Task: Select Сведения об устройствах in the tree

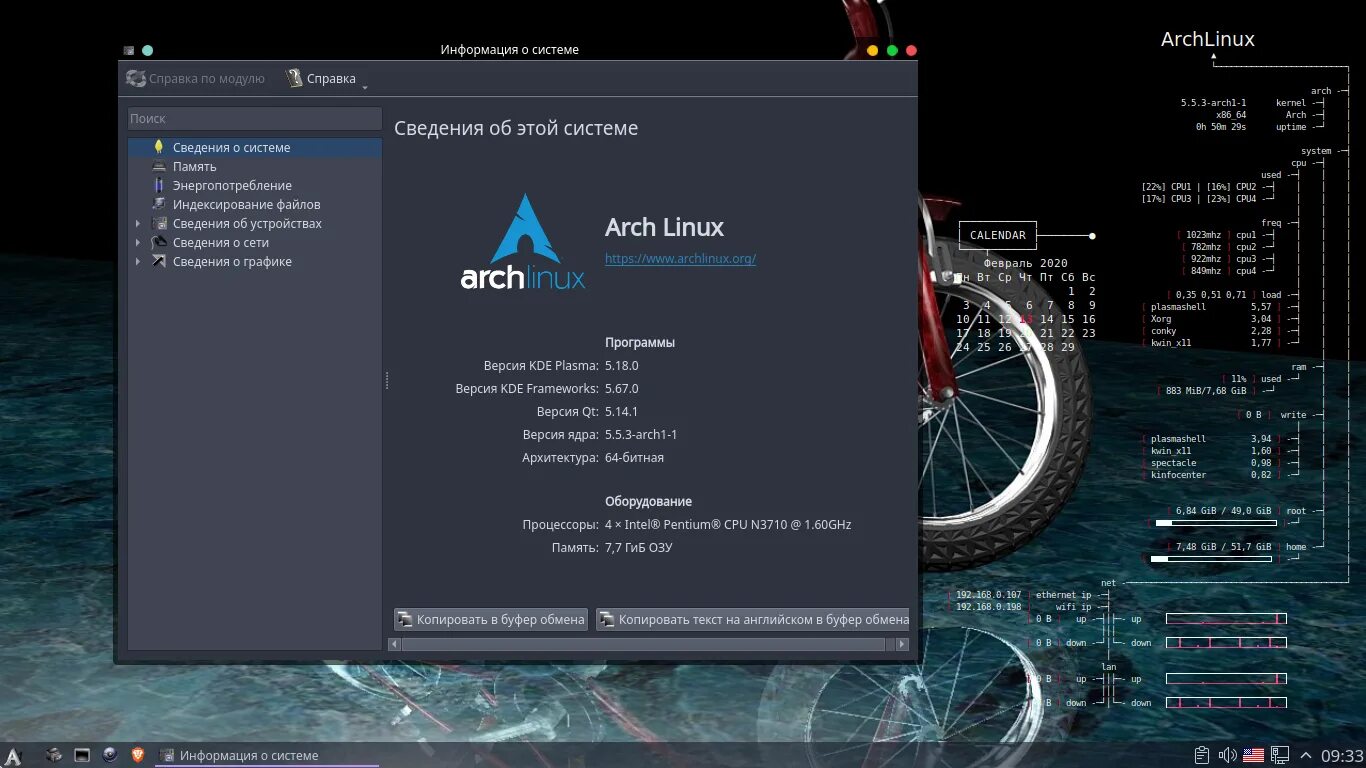Action: pyautogui.click(x=255, y=224)
